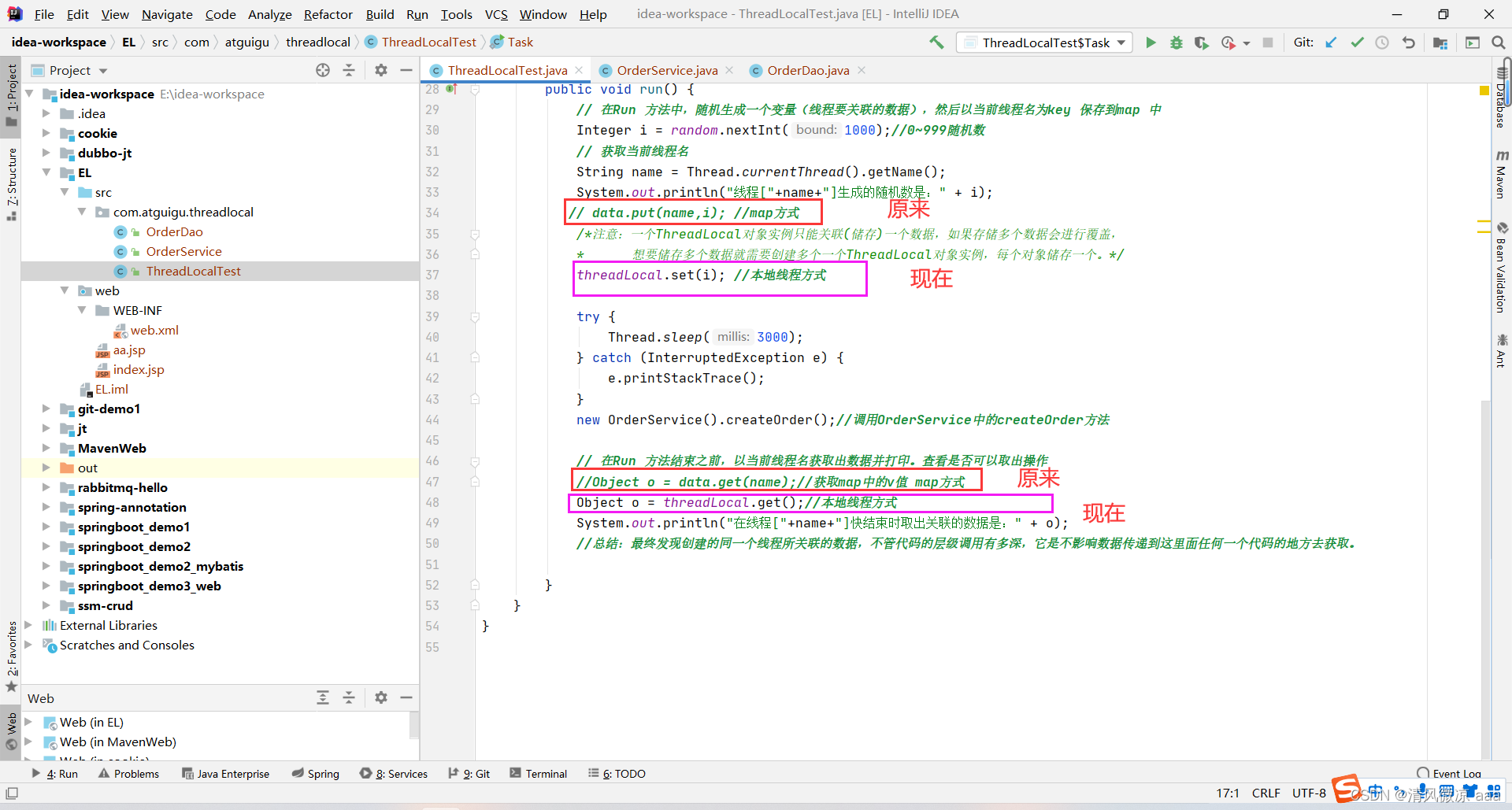
Task: Run with coverage icon in toolbar
Action: [x=1201, y=43]
